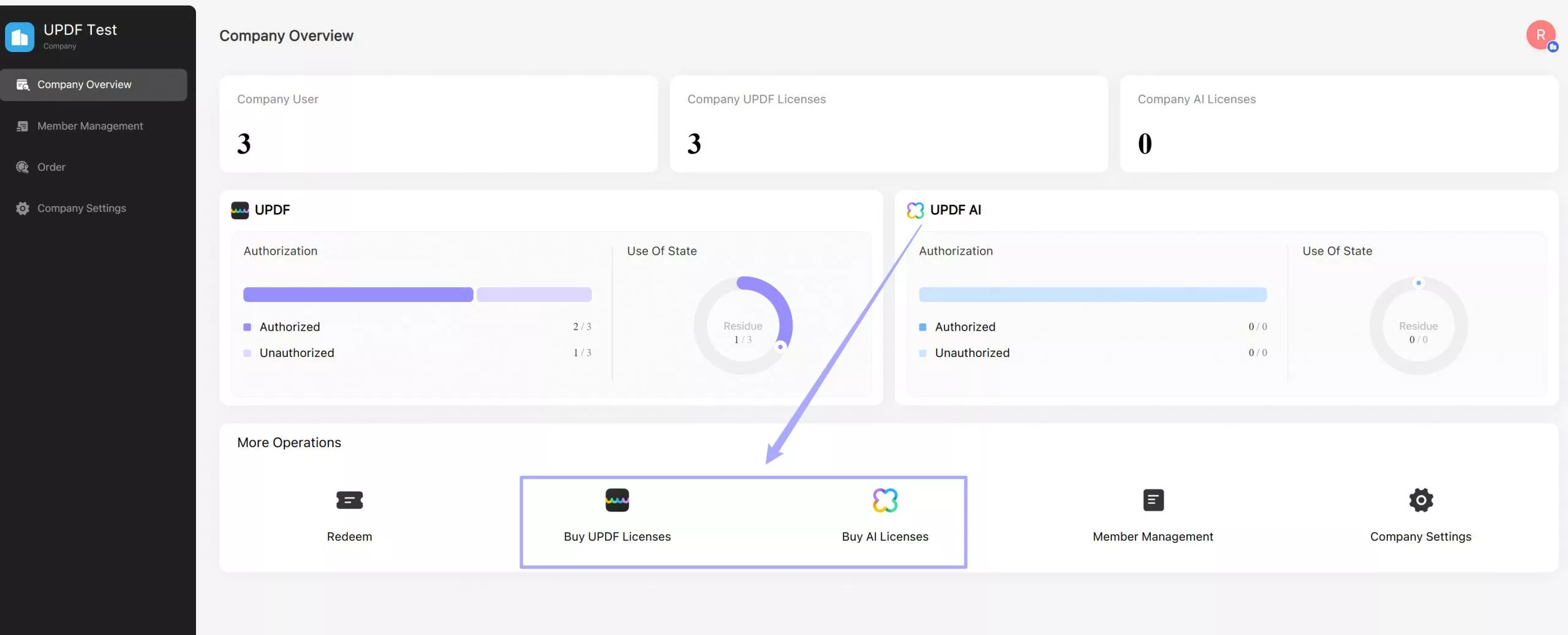
Task: Click the Buy UPDF Licenses icon
Action: click(617, 500)
